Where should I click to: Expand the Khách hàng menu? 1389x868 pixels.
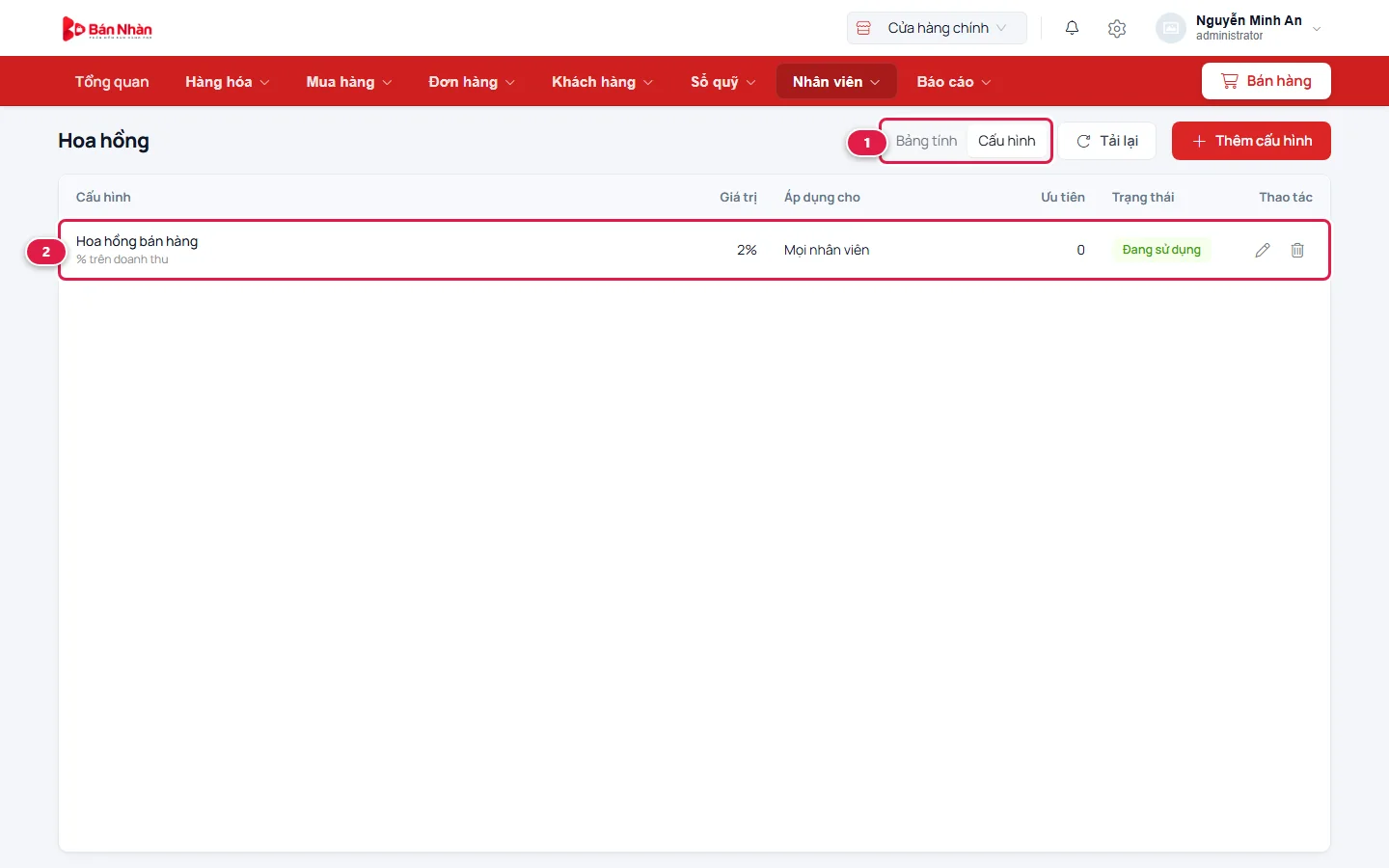click(x=603, y=82)
